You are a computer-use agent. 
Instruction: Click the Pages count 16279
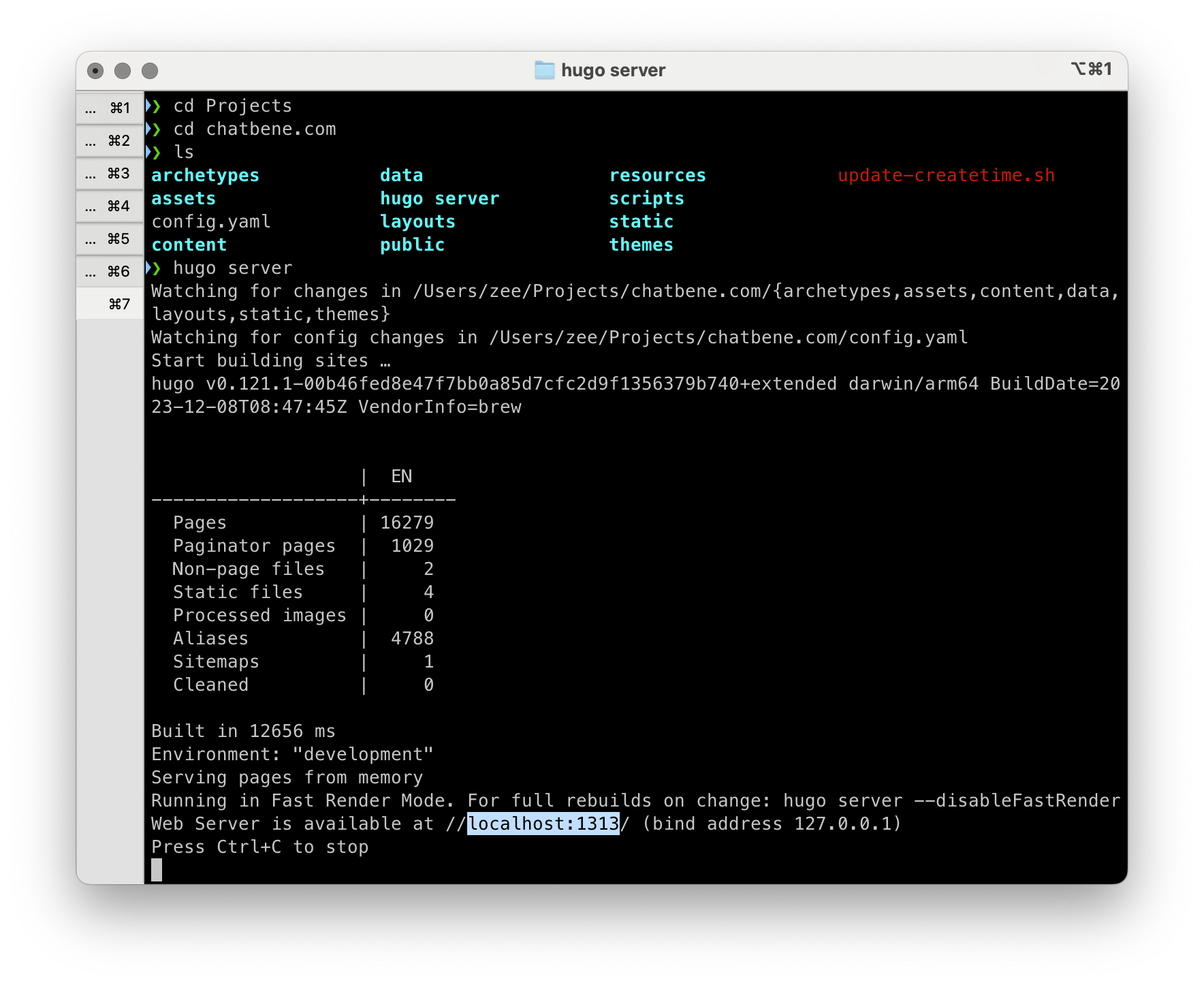point(407,523)
